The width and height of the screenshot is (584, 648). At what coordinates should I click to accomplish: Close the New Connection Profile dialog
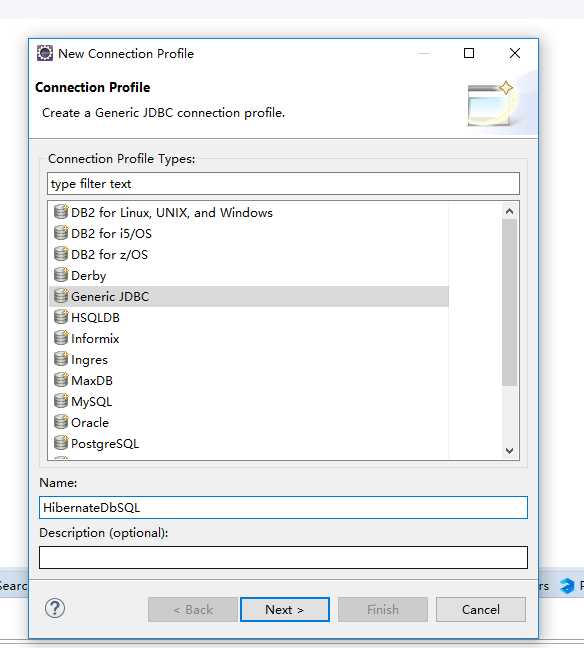pos(515,53)
